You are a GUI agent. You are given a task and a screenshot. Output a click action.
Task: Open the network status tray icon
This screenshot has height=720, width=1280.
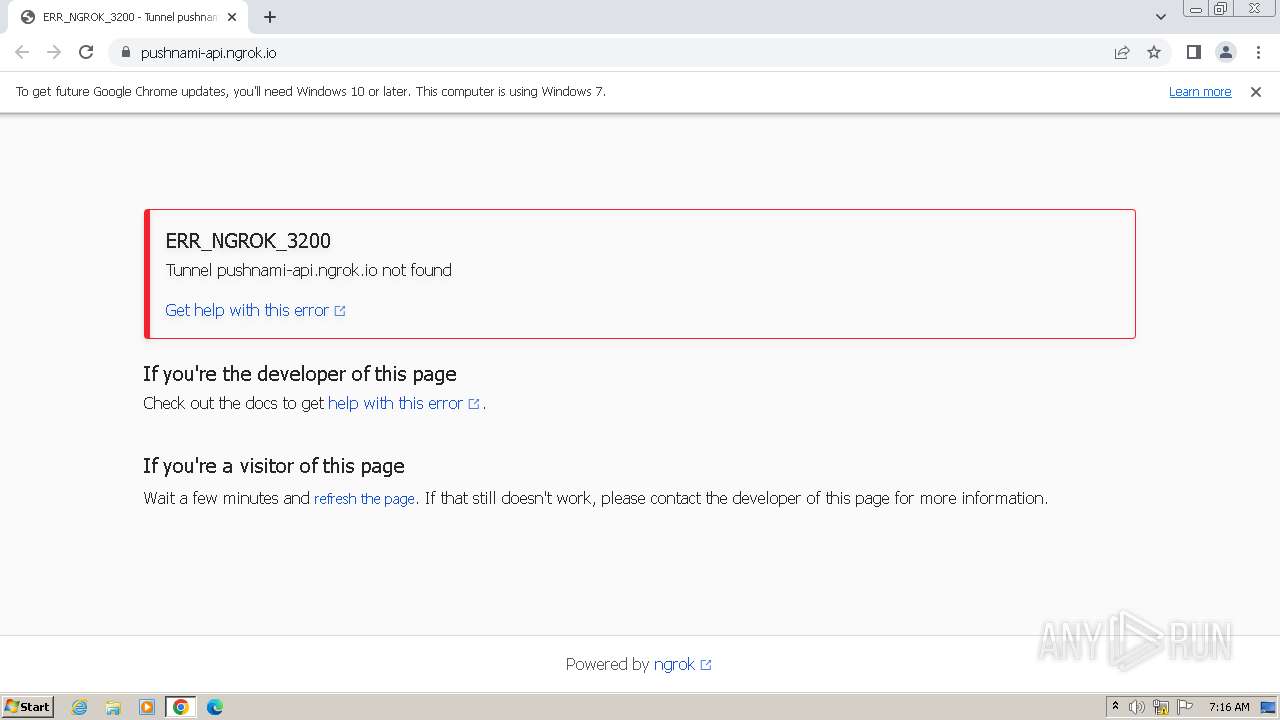(1161, 707)
